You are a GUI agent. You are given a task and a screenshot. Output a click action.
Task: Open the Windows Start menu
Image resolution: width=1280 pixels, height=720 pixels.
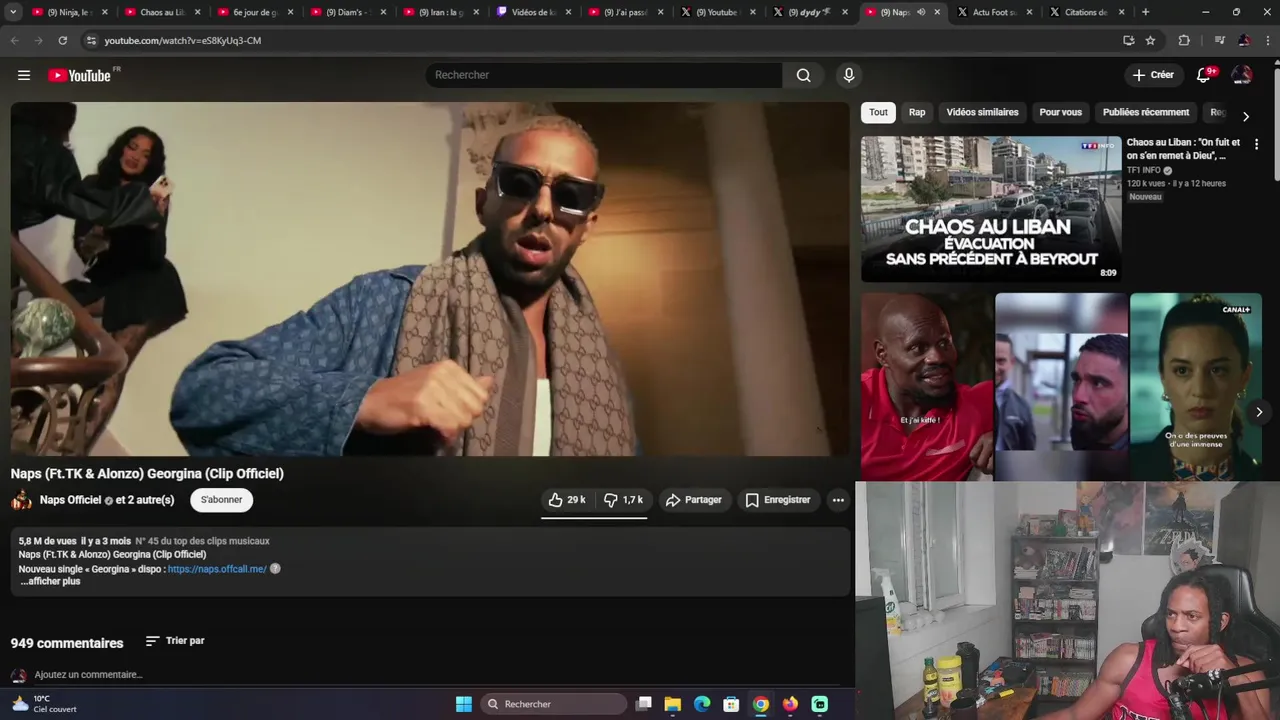point(464,704)
